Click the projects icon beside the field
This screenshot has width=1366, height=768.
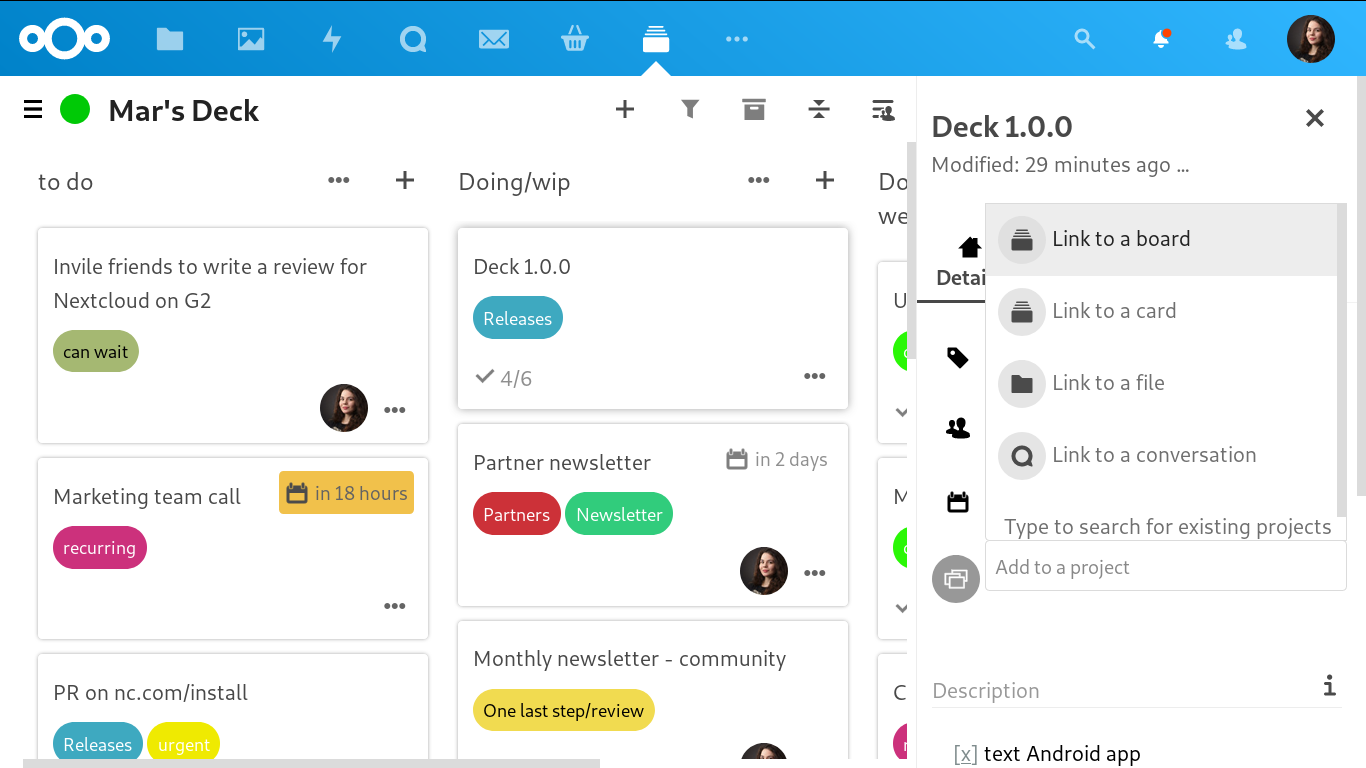coord(956,579)
